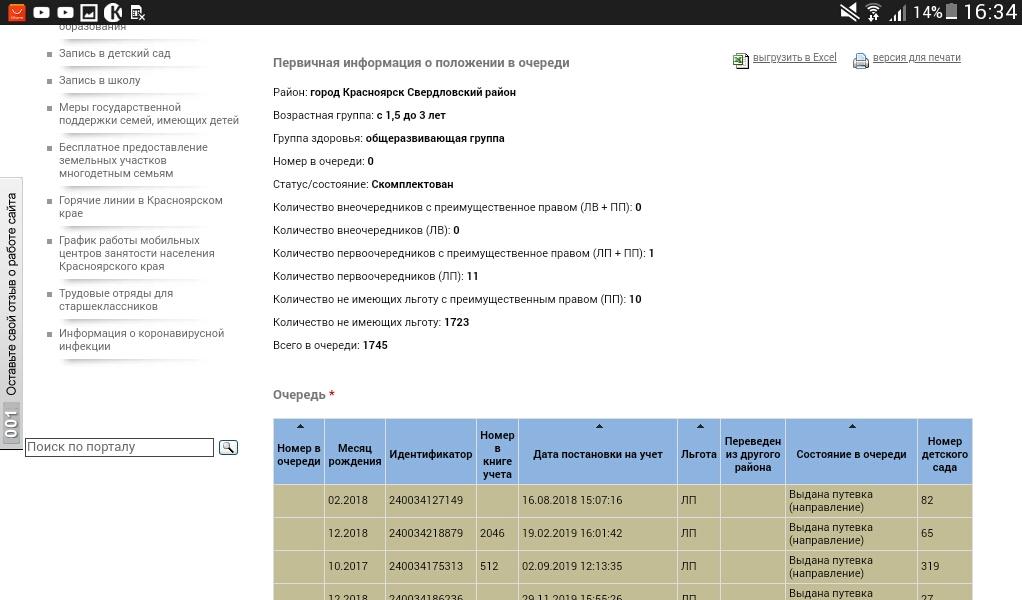The width and height of the screenshot is (1022, 600).
Task: Tap the battery indicator showing 14%
Action: click(935, 12)
